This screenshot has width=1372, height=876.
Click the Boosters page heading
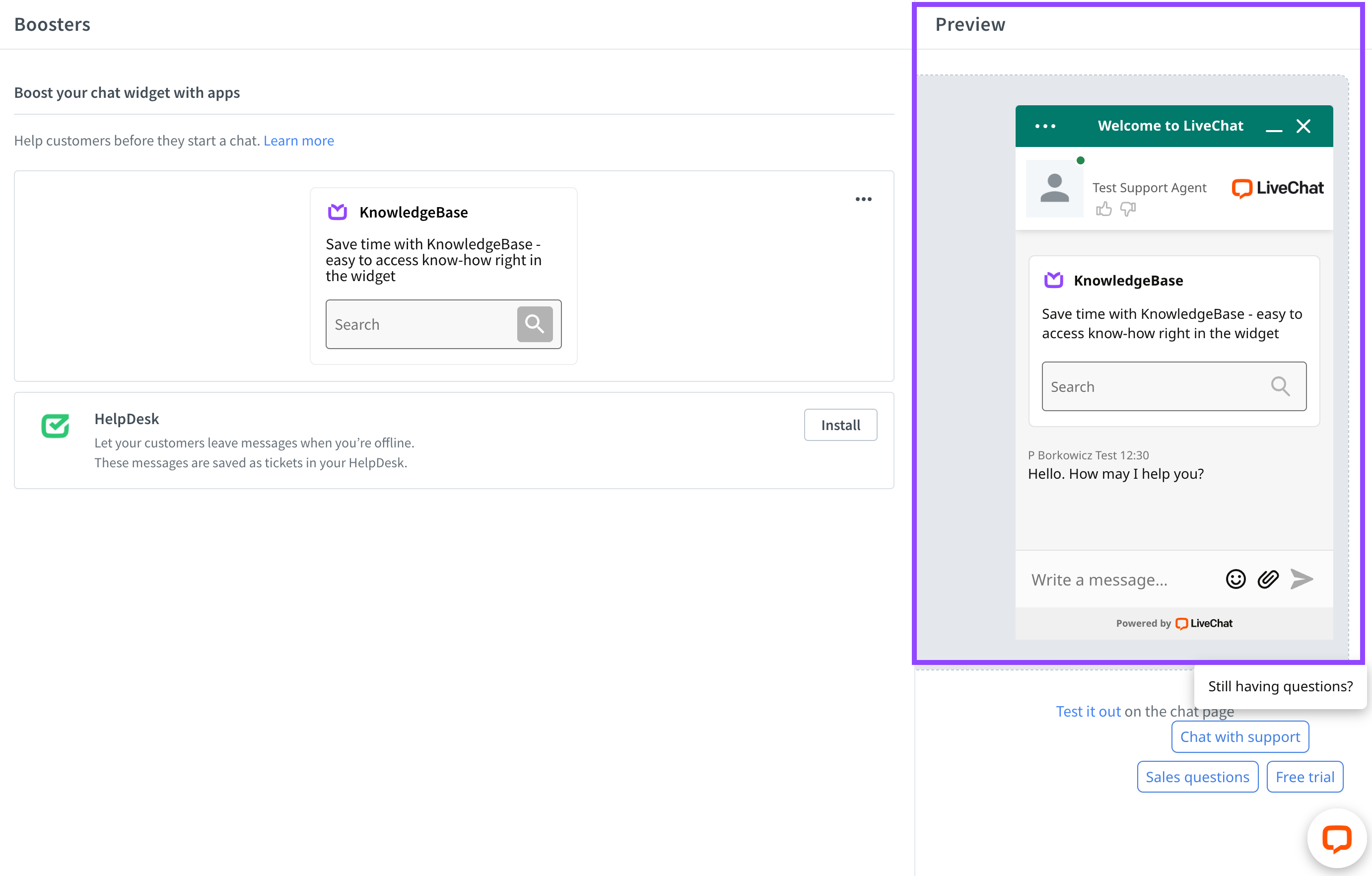[x=53, y=24]
